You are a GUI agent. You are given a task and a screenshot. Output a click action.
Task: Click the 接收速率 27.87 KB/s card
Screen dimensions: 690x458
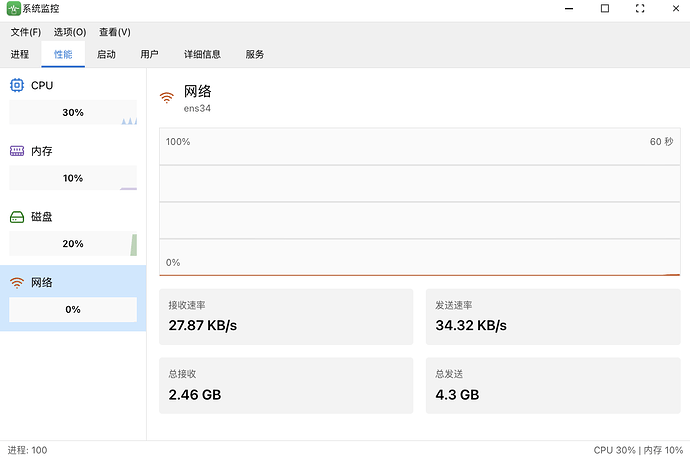(286, 317)
